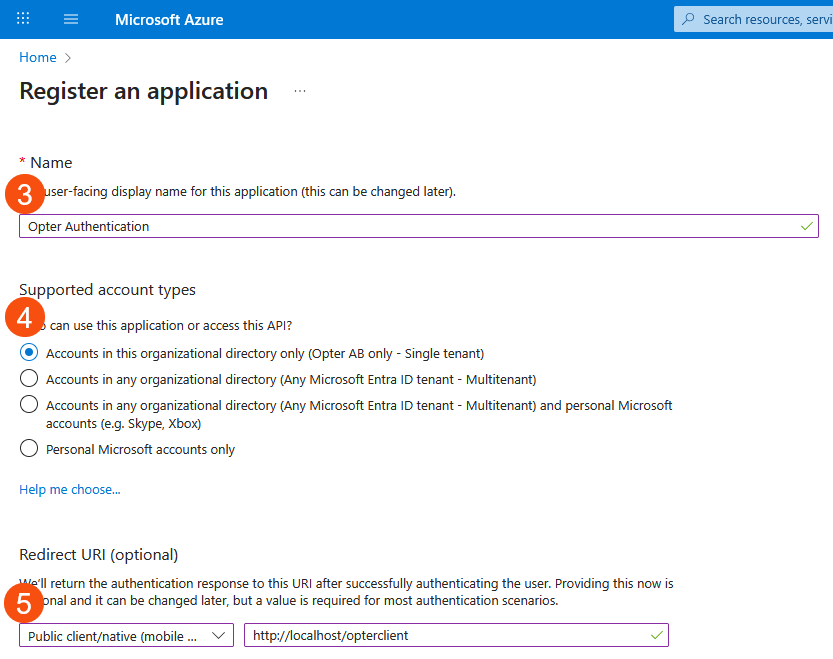This screenshot has width=833, height=659.
Task: Choose Personal Microsoft accounts only
Action: (x=29, y=449)
